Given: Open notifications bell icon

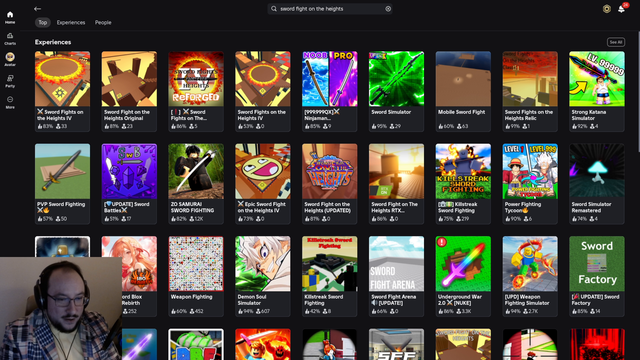Looking at the screenshot, I should point(621,9).
